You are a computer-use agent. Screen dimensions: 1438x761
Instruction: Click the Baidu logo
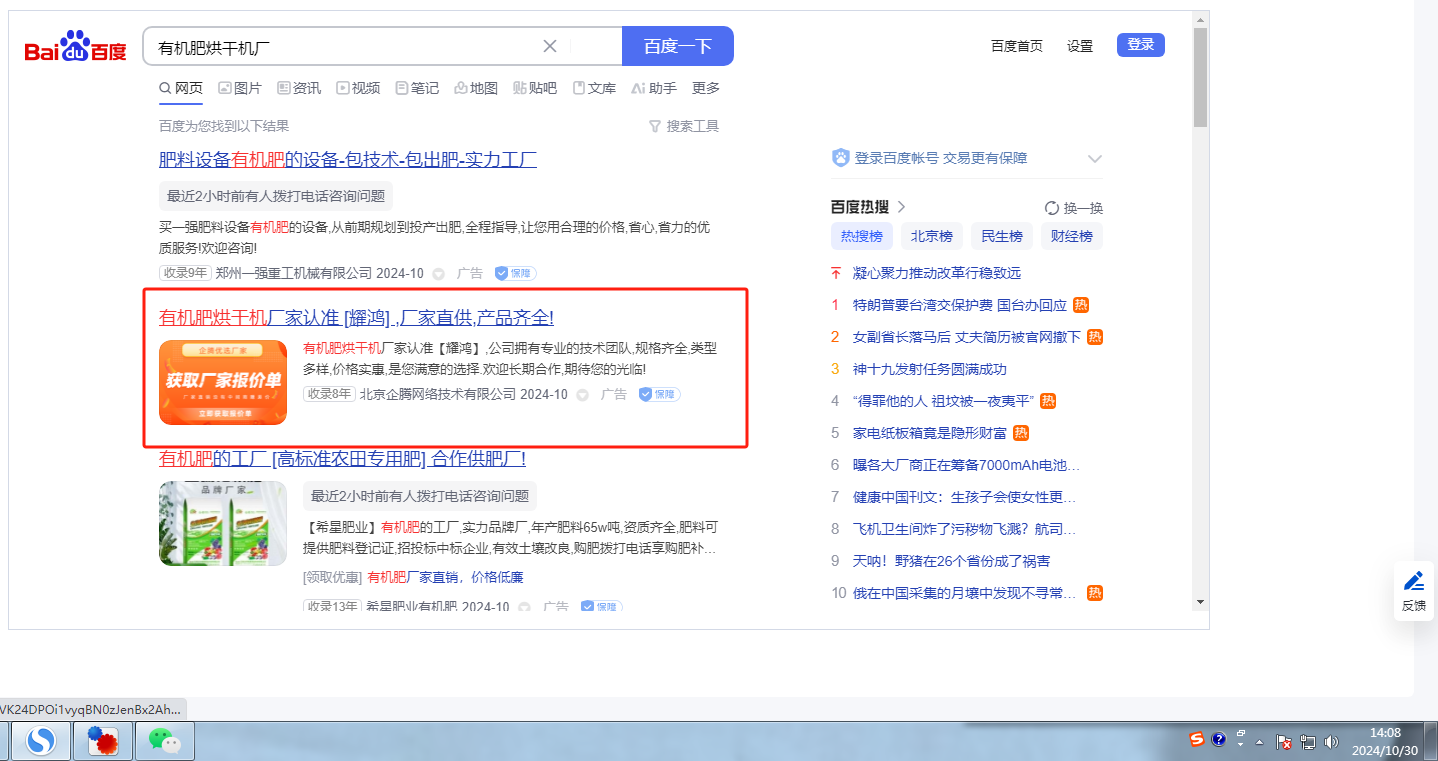[x=75, y=47]
